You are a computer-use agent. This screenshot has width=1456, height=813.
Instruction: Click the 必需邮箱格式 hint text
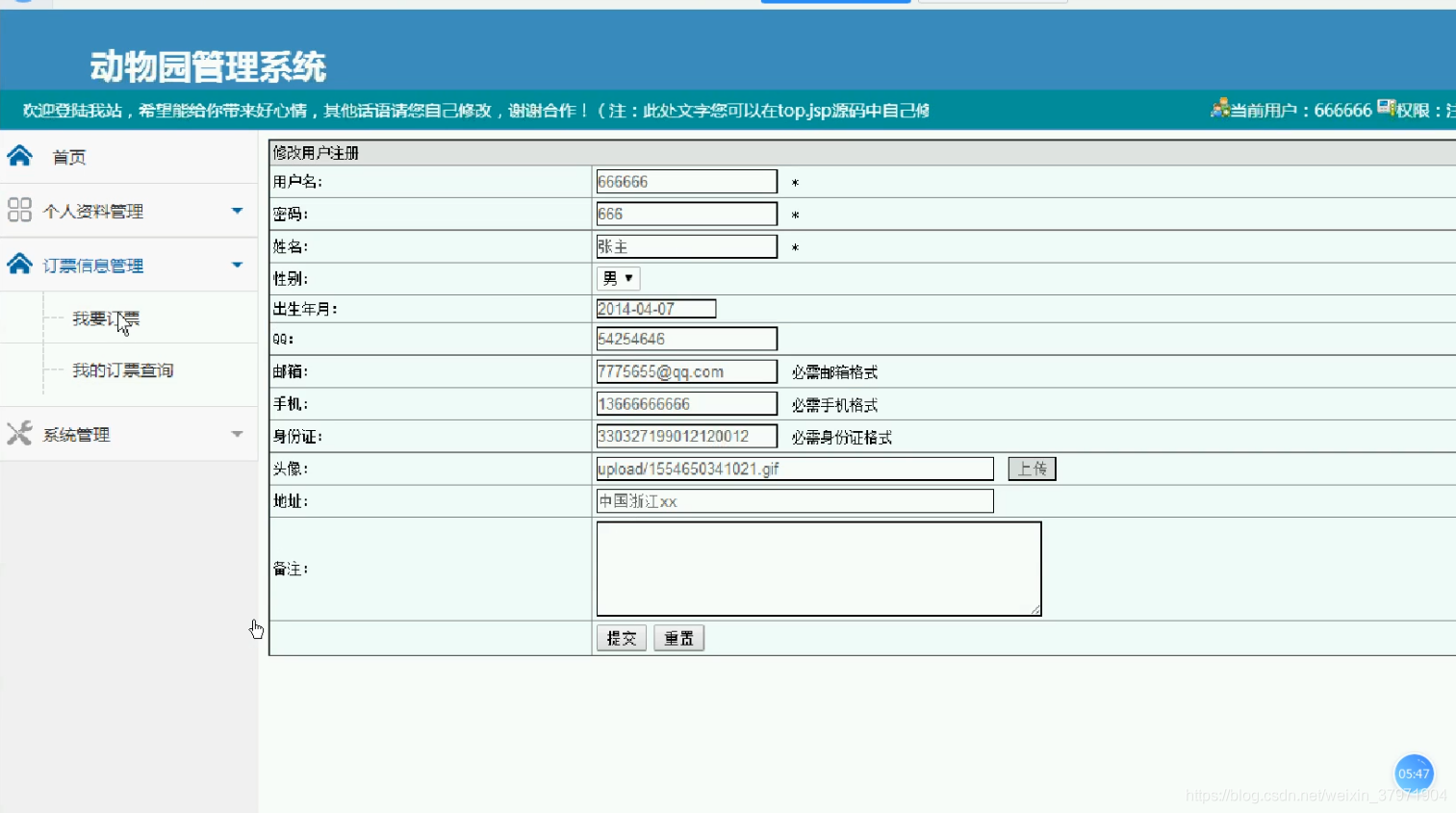(834, 372)
